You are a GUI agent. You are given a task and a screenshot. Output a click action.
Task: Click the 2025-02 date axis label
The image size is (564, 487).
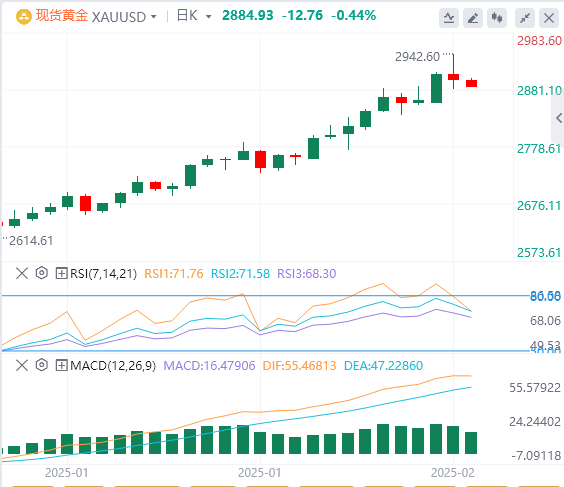click(453, 473)
